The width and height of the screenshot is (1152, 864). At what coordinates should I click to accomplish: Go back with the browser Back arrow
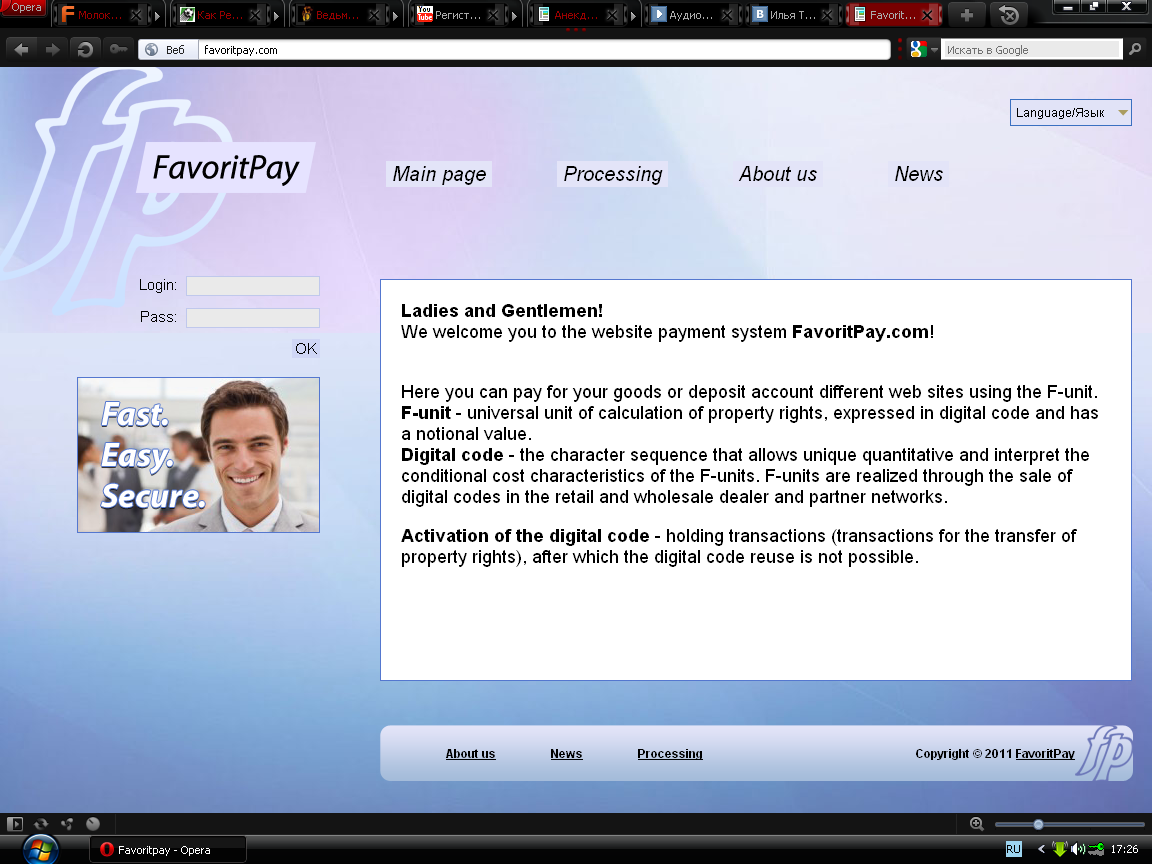pos(21,50)
